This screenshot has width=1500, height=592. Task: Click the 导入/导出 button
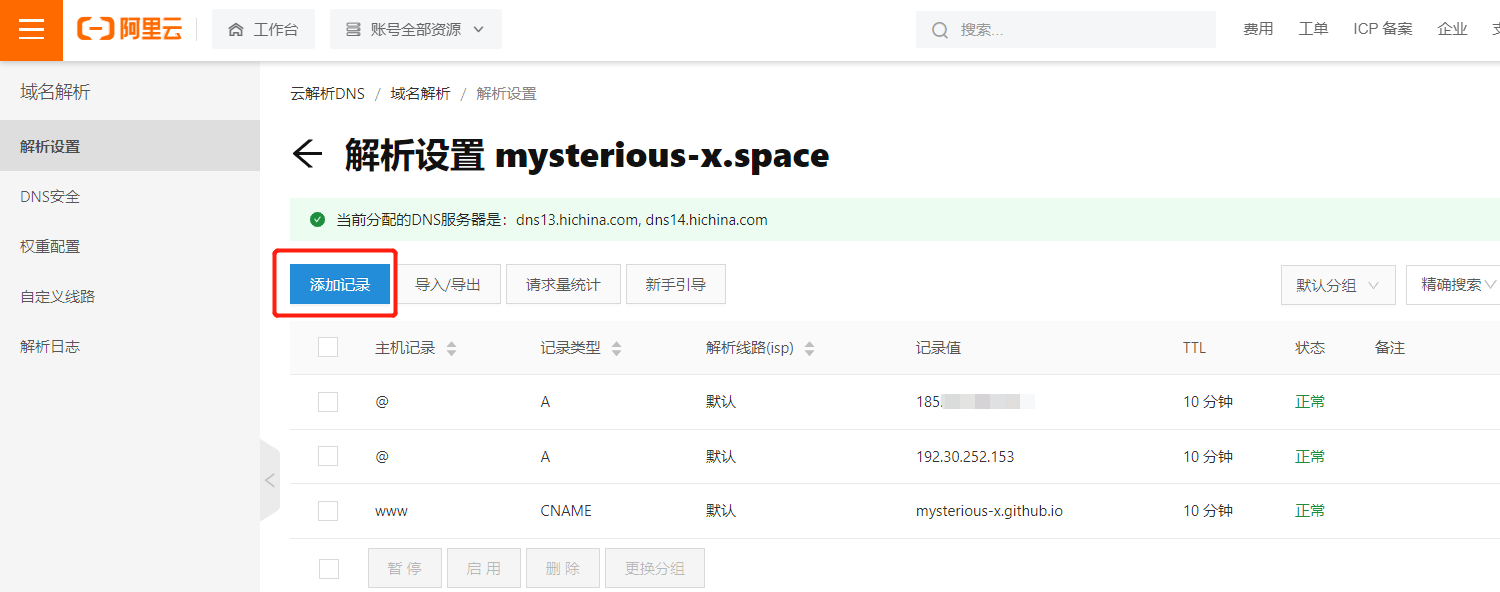click(x=448, y=285)
